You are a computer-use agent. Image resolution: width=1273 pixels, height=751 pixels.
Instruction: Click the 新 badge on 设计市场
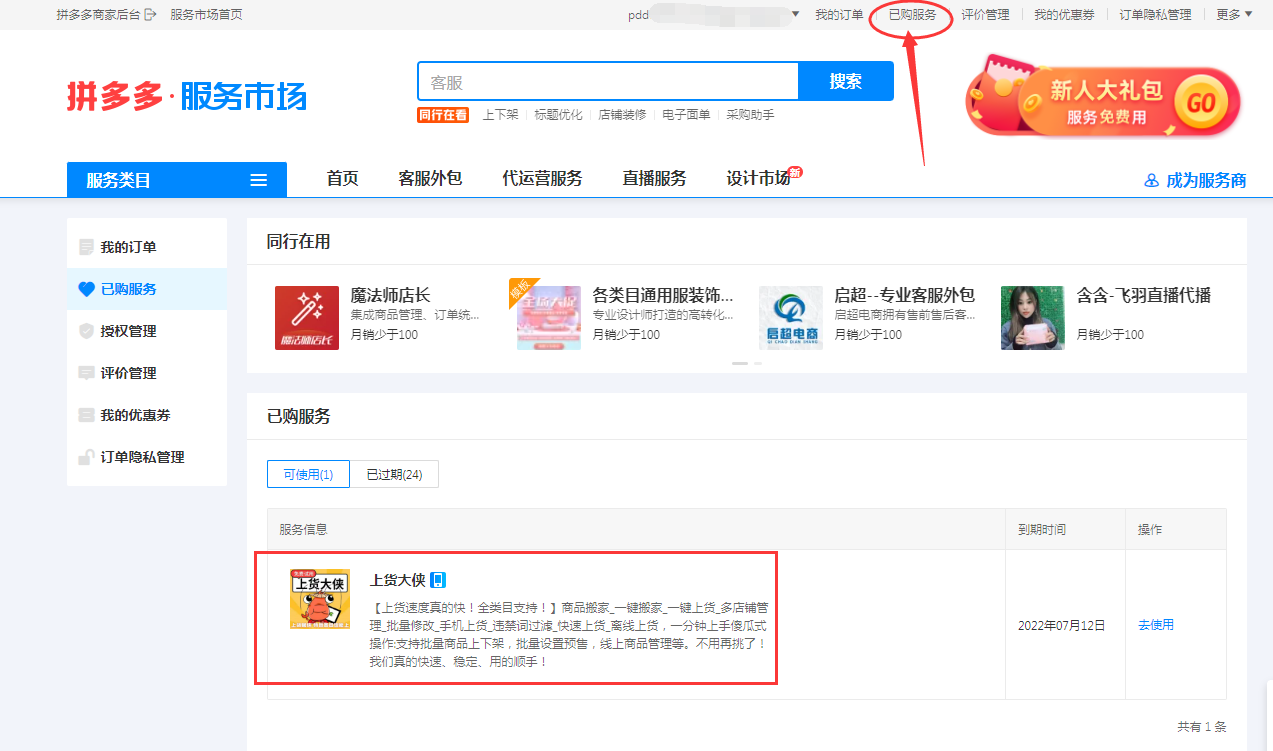796,172
